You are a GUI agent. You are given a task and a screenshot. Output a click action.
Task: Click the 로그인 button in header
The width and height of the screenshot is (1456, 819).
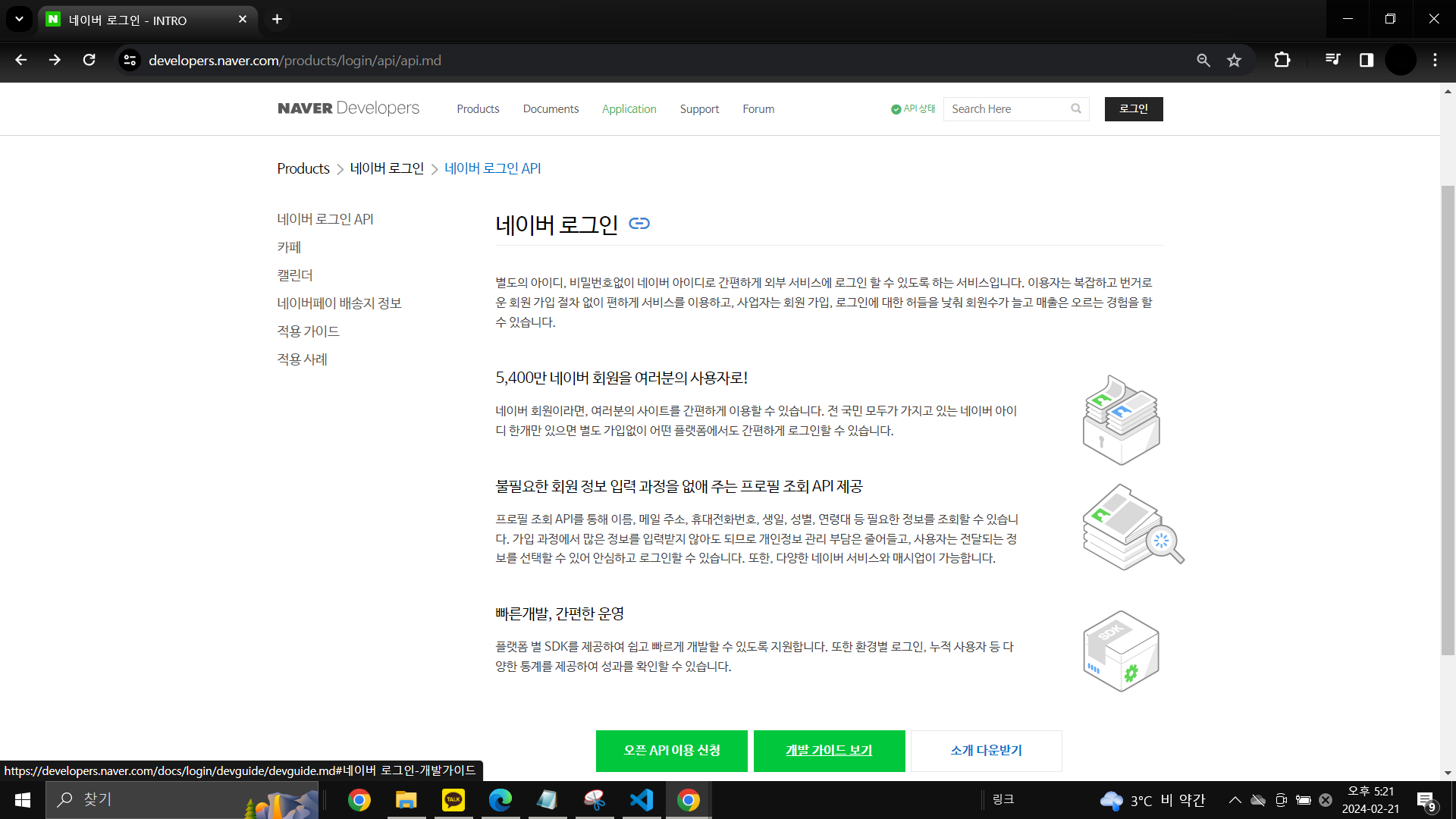click(1133, 109)
